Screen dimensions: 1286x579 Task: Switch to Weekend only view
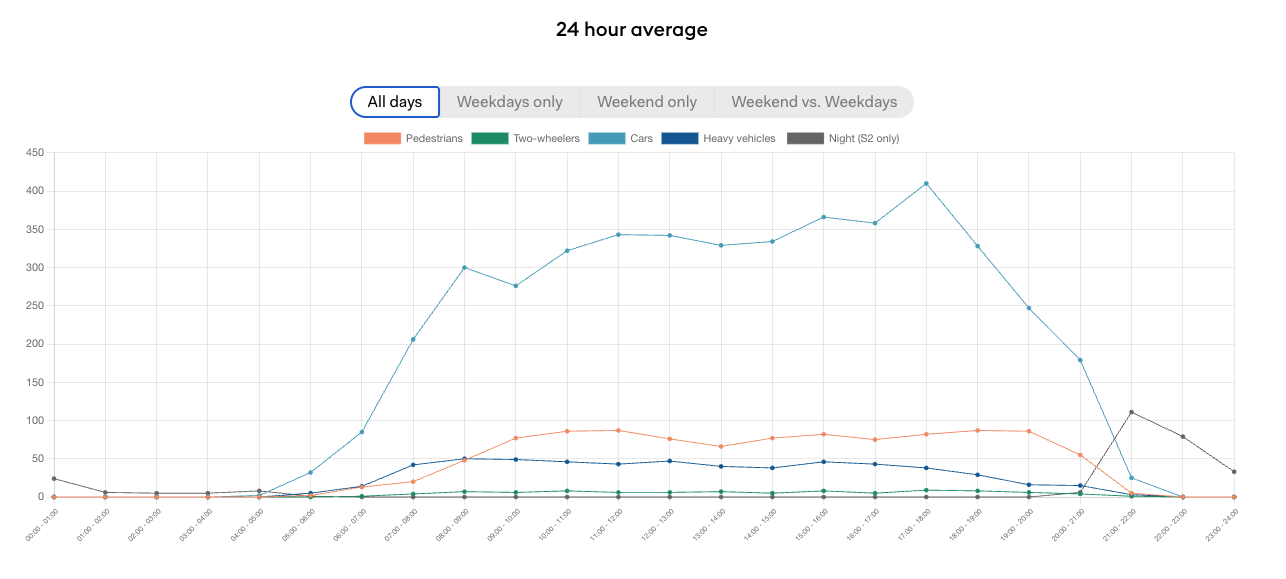[x=647, y=102]
